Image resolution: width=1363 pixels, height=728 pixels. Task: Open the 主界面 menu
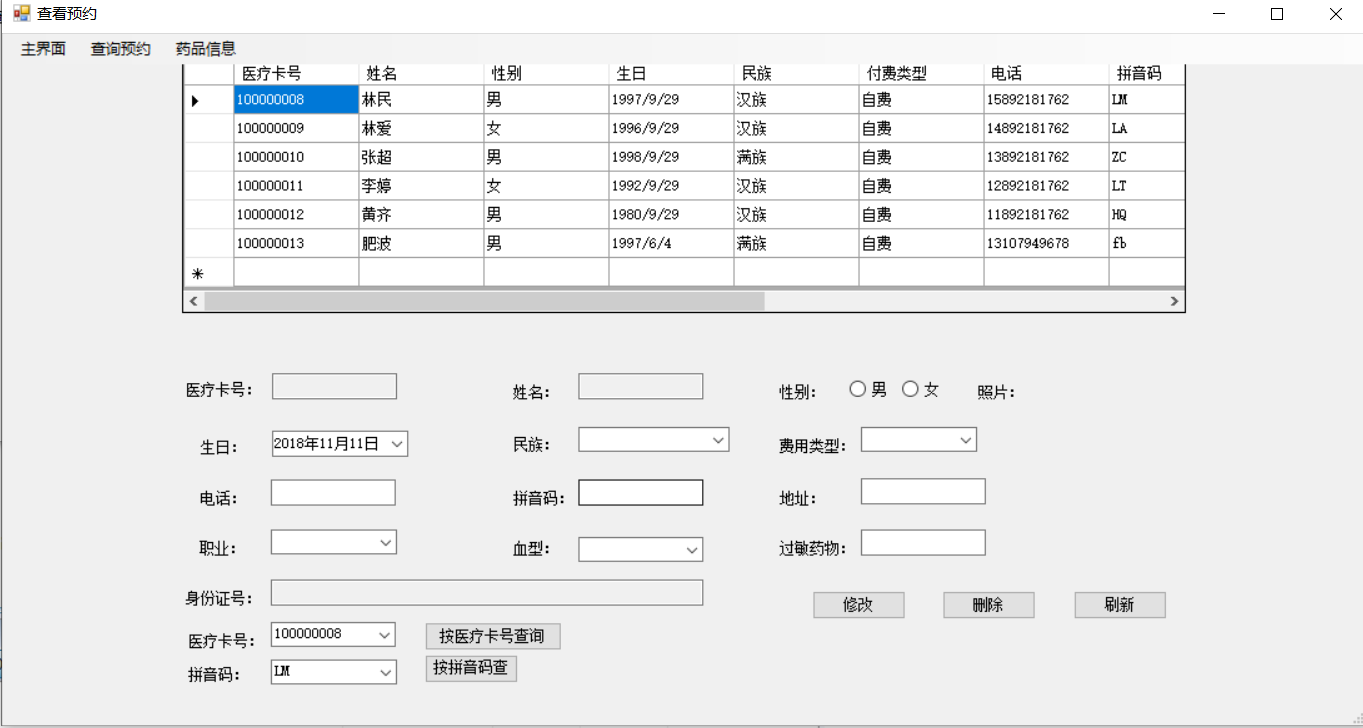(43, 49)
